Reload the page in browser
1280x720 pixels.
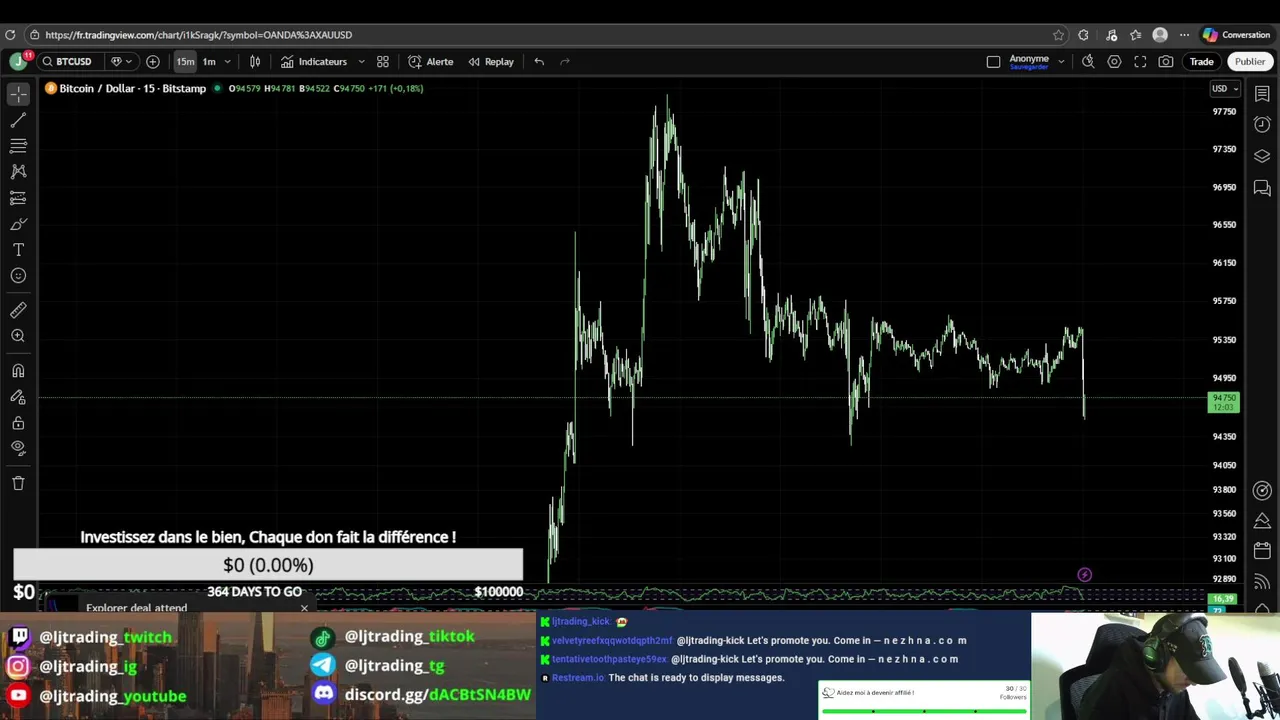pos(10,35)
